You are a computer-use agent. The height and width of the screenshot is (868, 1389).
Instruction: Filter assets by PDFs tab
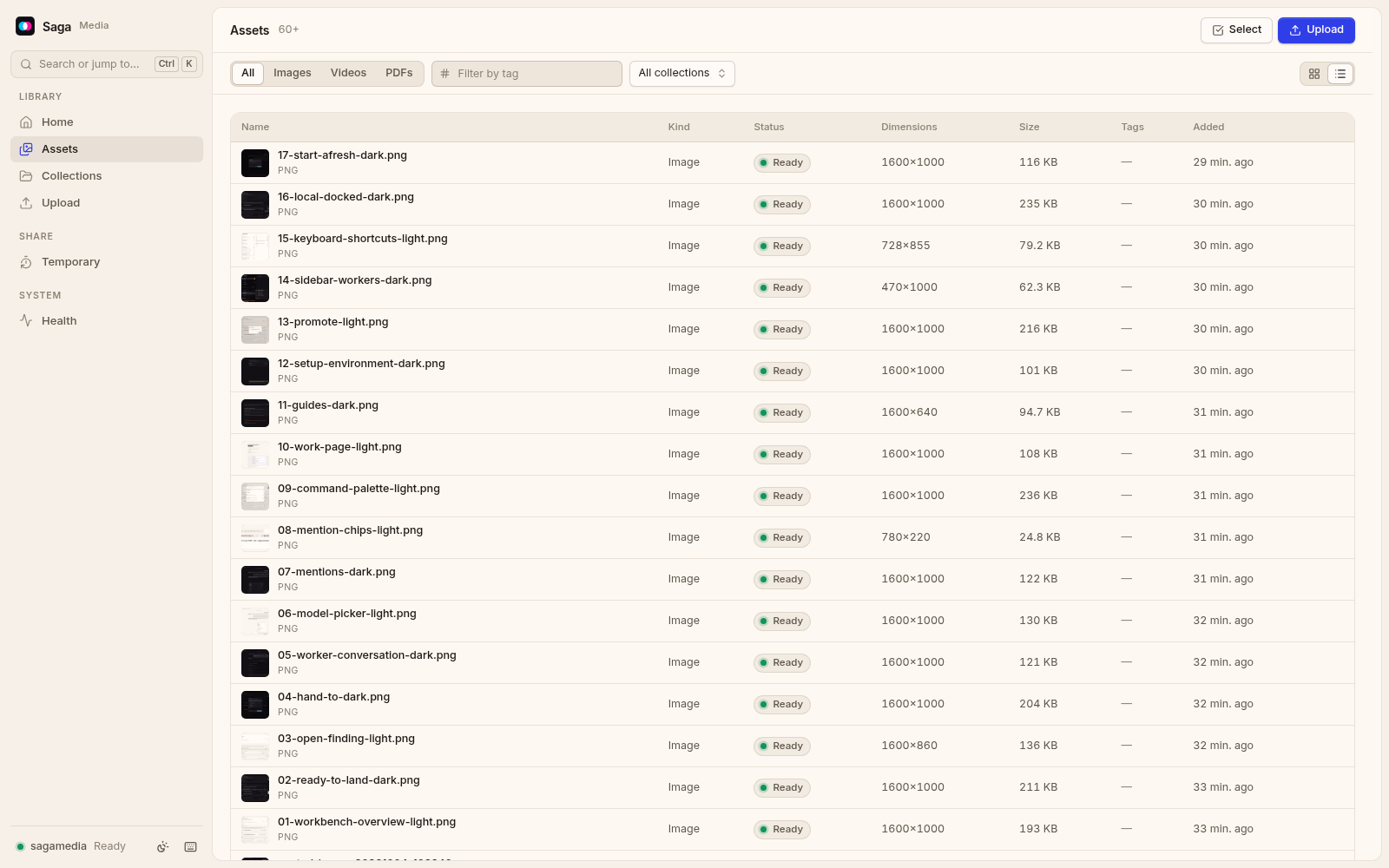[x=399, y=74]
